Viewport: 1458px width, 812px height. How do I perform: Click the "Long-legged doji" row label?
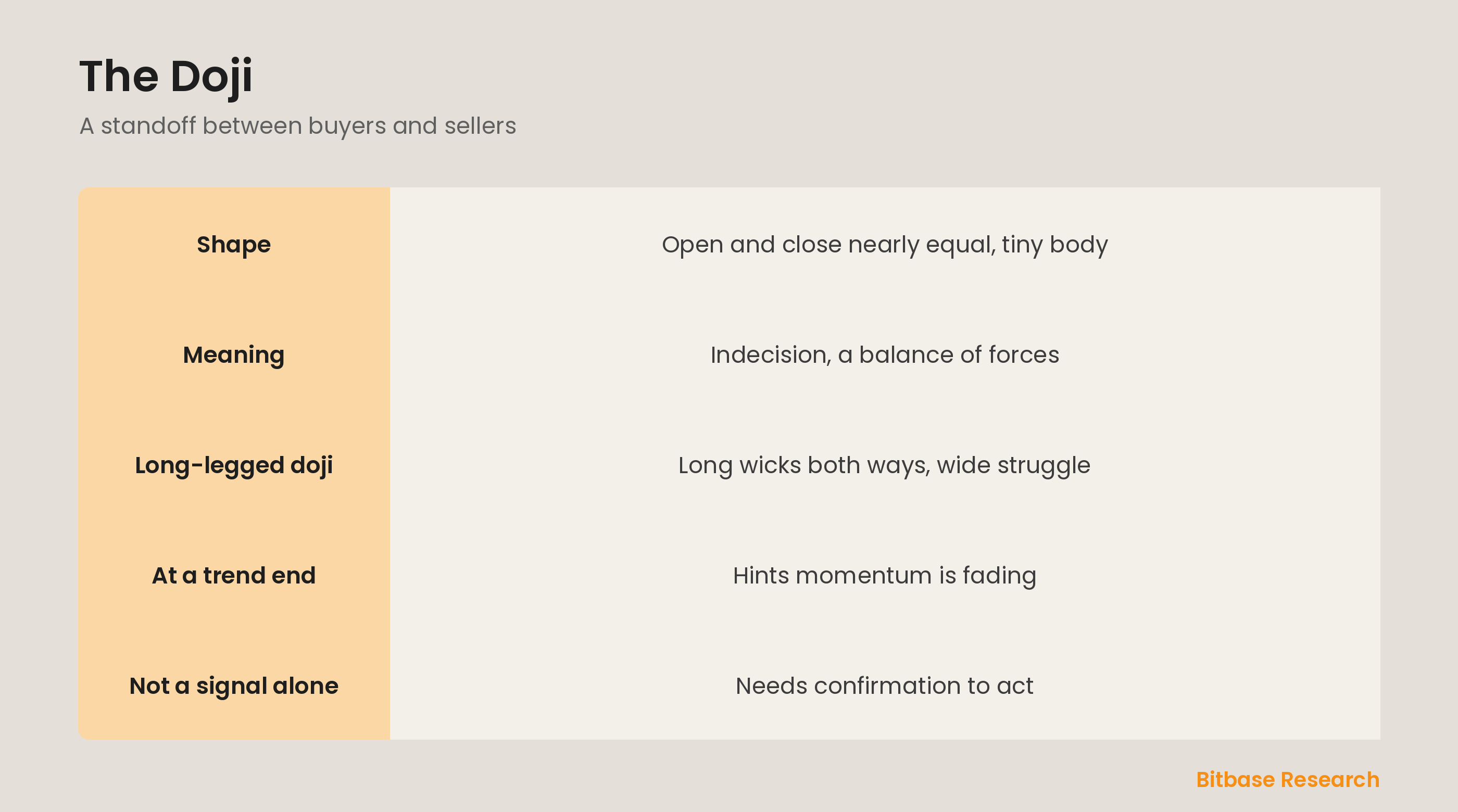[x=234, y=465]
